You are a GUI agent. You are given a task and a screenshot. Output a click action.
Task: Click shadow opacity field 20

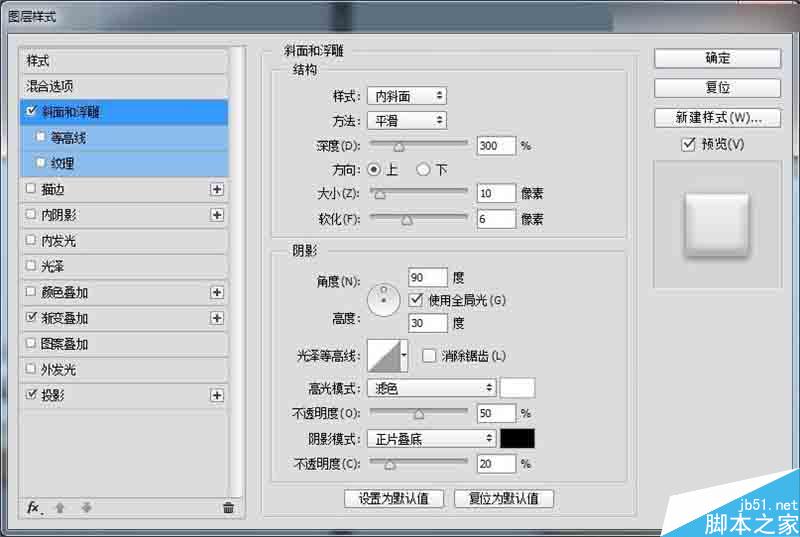coord(496,464)
